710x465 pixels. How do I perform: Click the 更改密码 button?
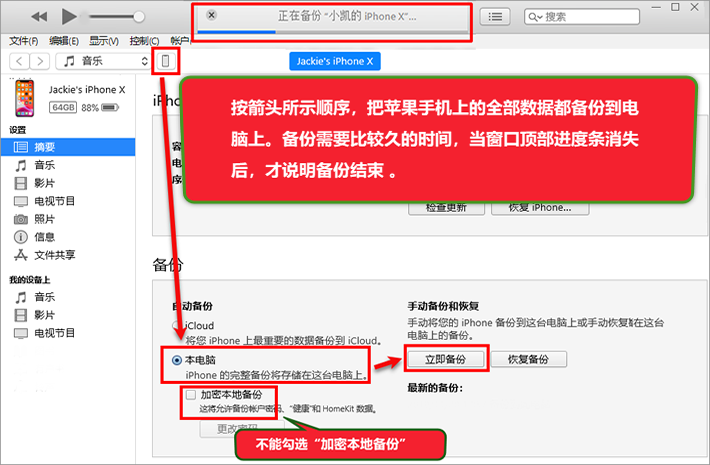point(242,429)
